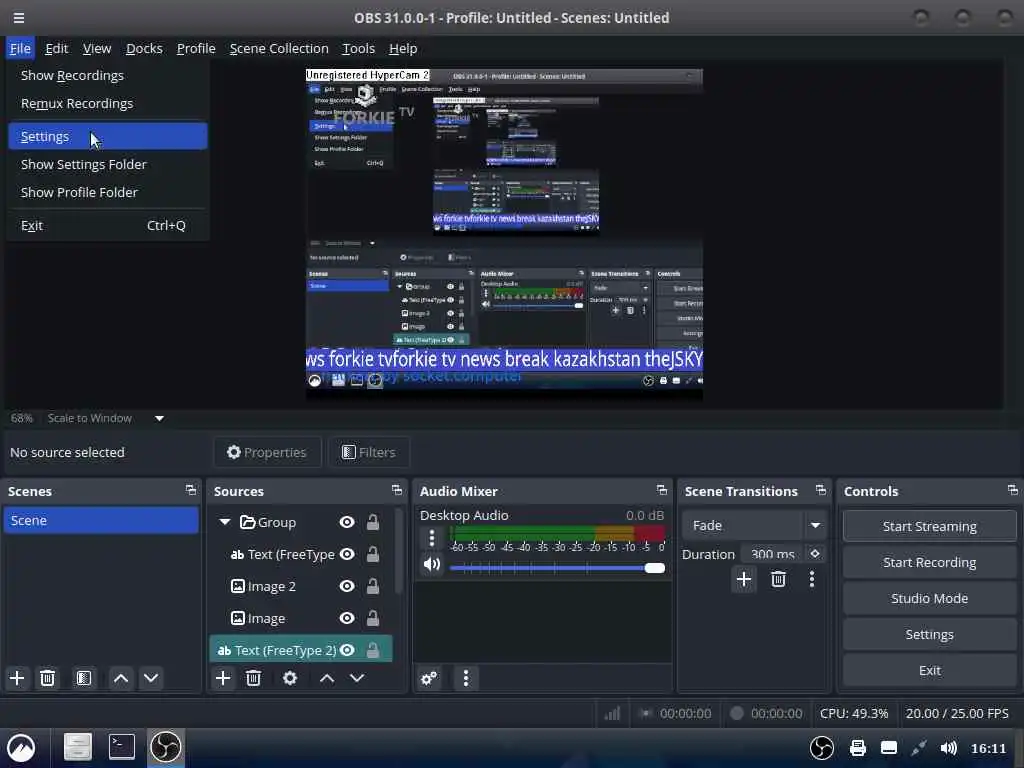This screenshot has width=1024, height=768.
Task: Click Duration input field 300 ms
Action: (x=773, y=554)
